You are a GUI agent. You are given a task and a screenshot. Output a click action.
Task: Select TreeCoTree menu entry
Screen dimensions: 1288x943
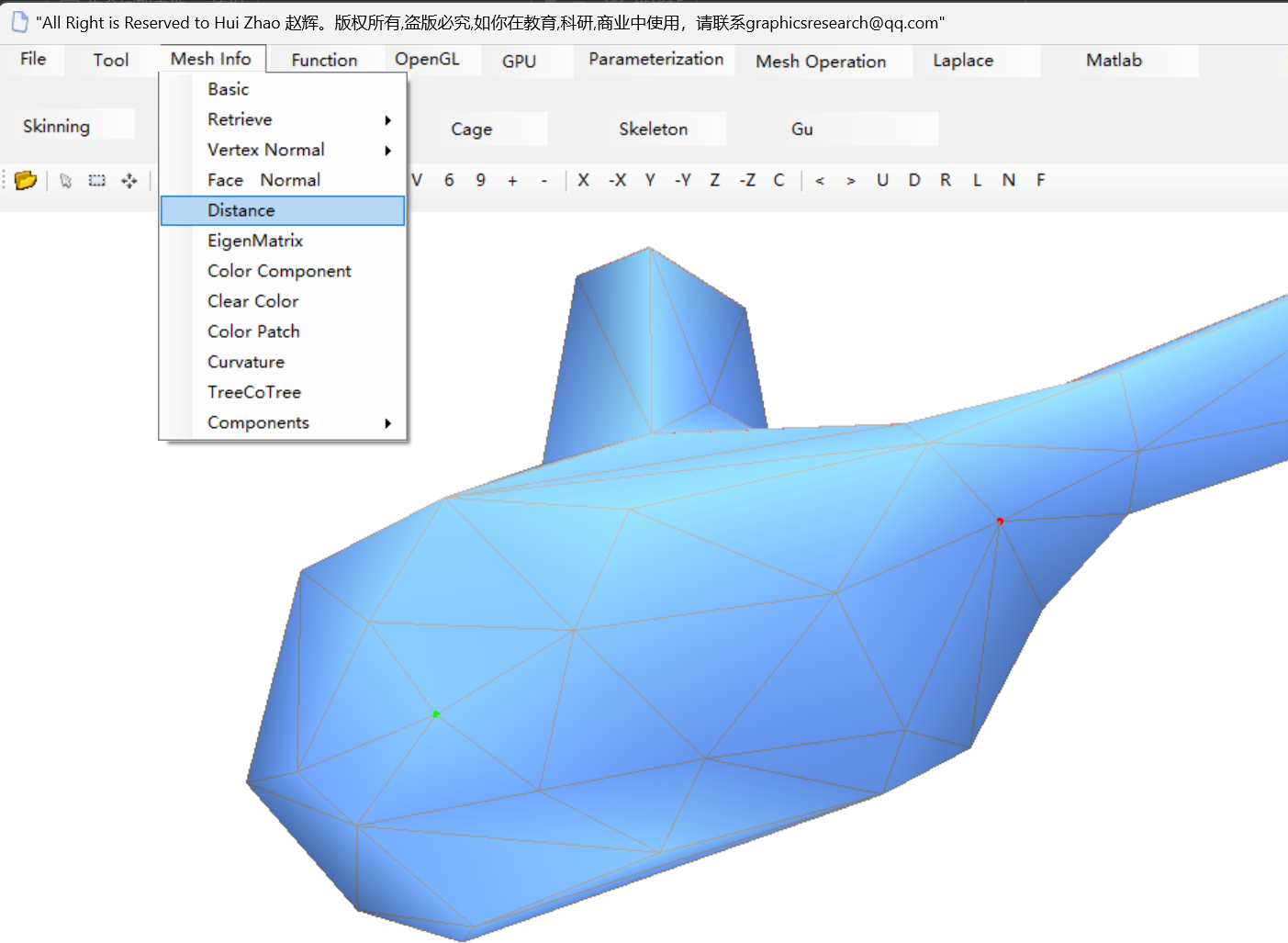click(x=283, y=392)
